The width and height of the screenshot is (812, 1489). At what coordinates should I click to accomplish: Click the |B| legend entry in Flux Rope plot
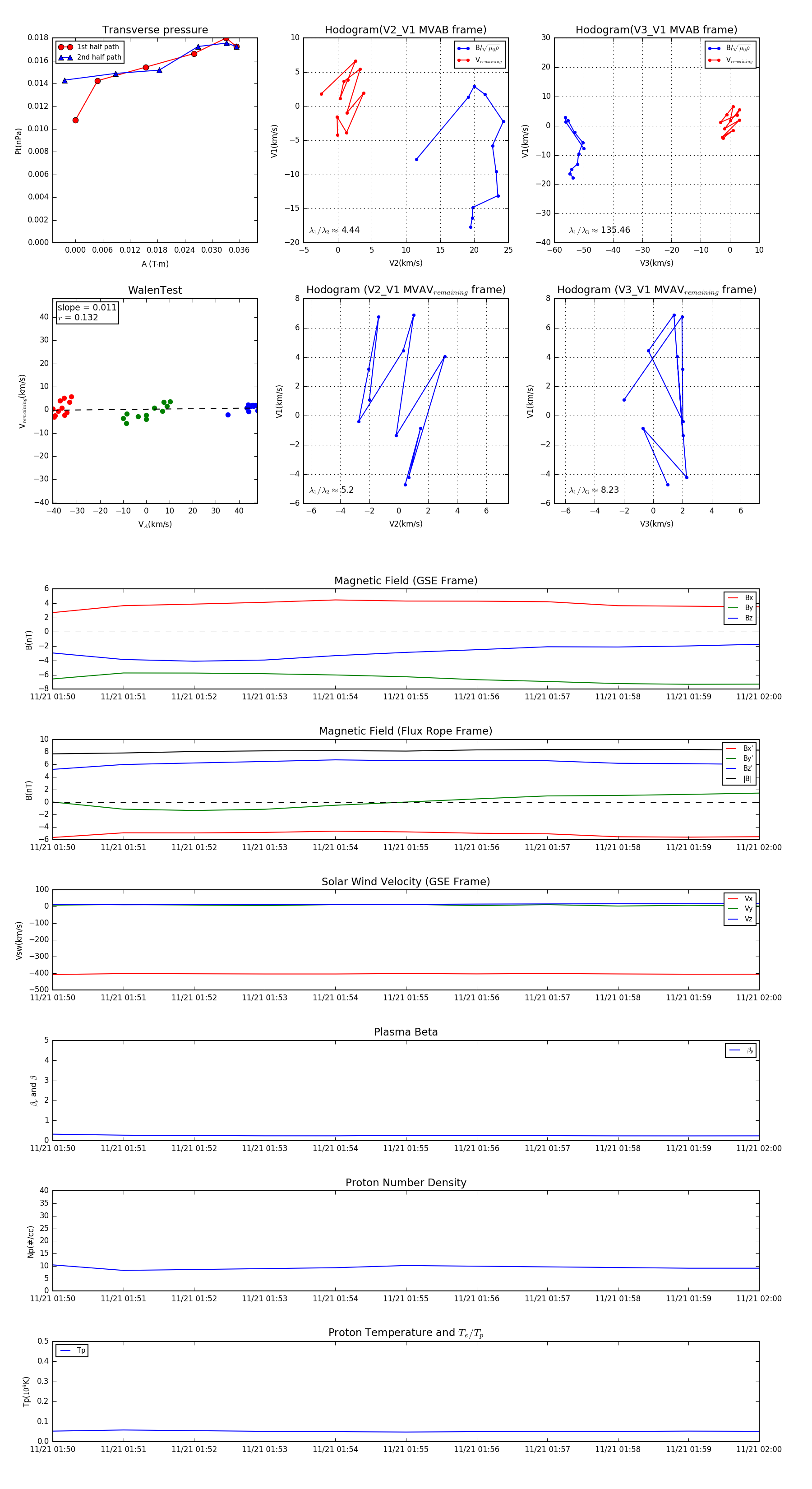point(739,779)
